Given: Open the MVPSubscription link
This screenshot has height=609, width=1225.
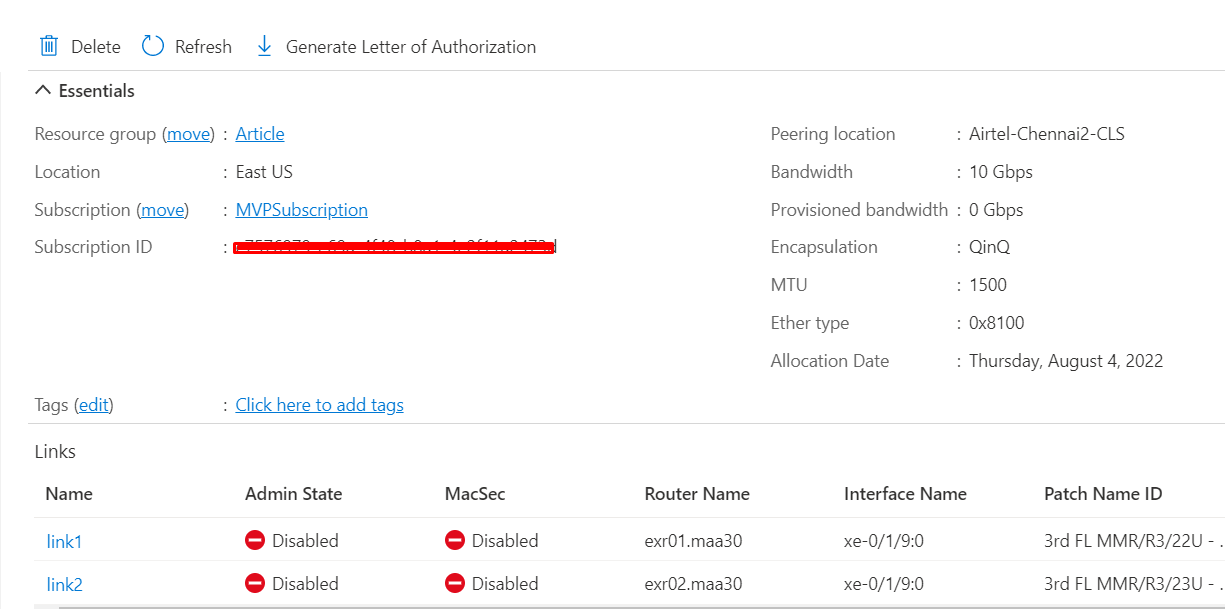Looking at the screenshot, I should 301,210.
